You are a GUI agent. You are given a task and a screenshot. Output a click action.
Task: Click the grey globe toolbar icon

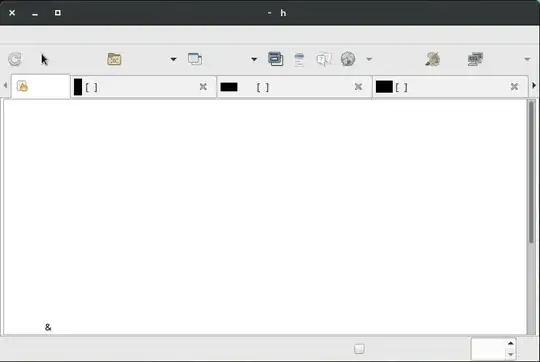click(x=348, y=59)
